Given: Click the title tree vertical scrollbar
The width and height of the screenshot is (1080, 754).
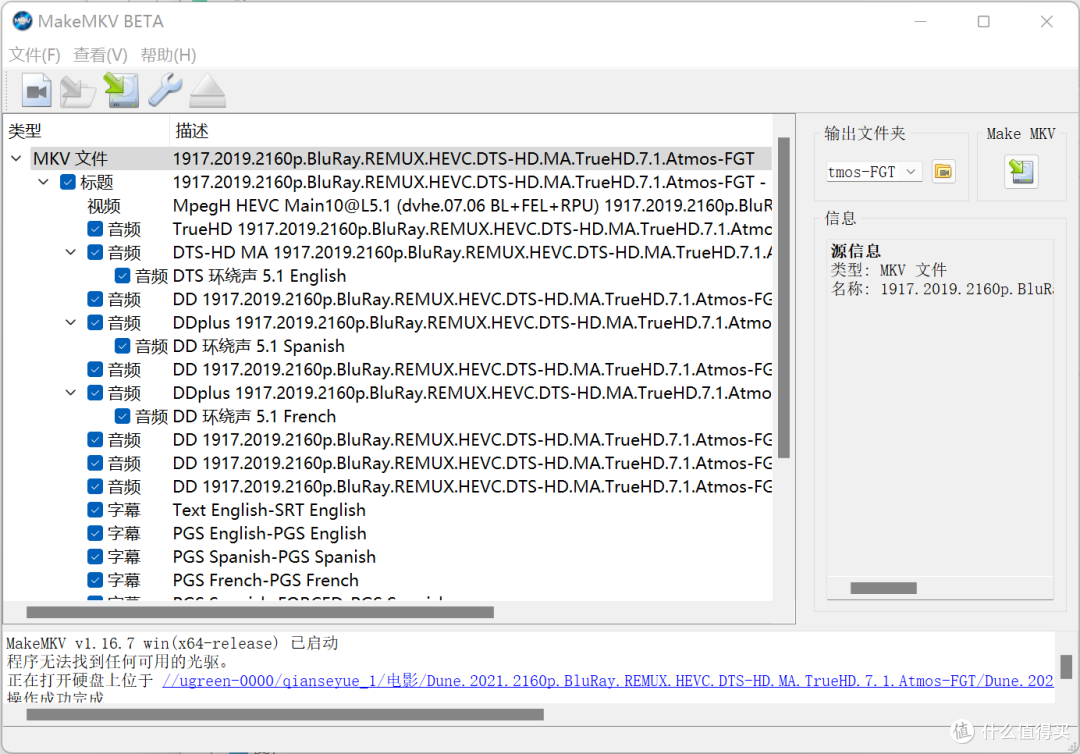Looking at the screenshot, I should click(x=784, y=297).
